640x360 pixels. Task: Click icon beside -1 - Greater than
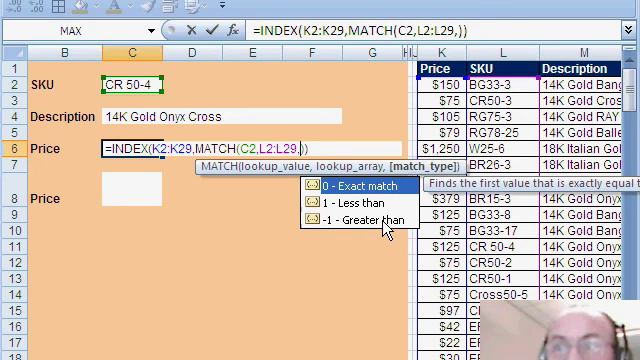(312, 219)
